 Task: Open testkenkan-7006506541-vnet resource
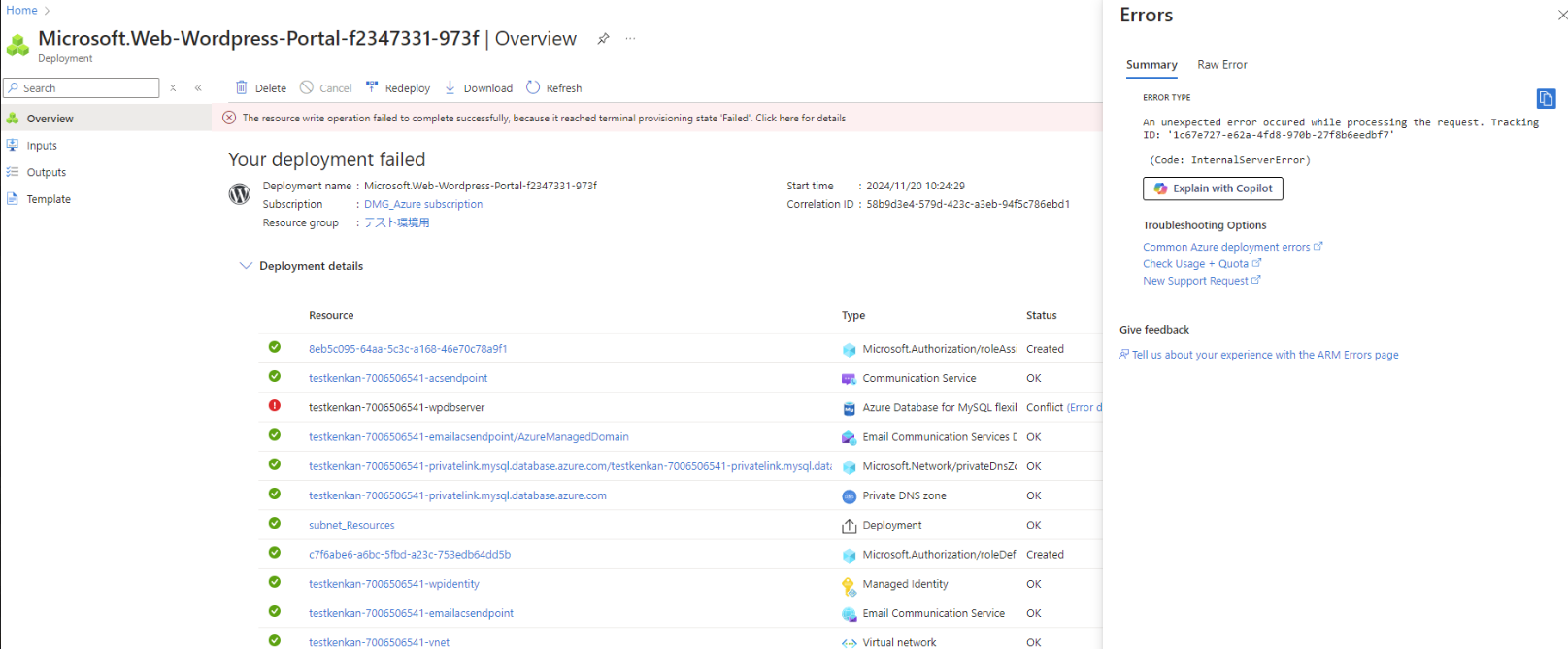379,642
